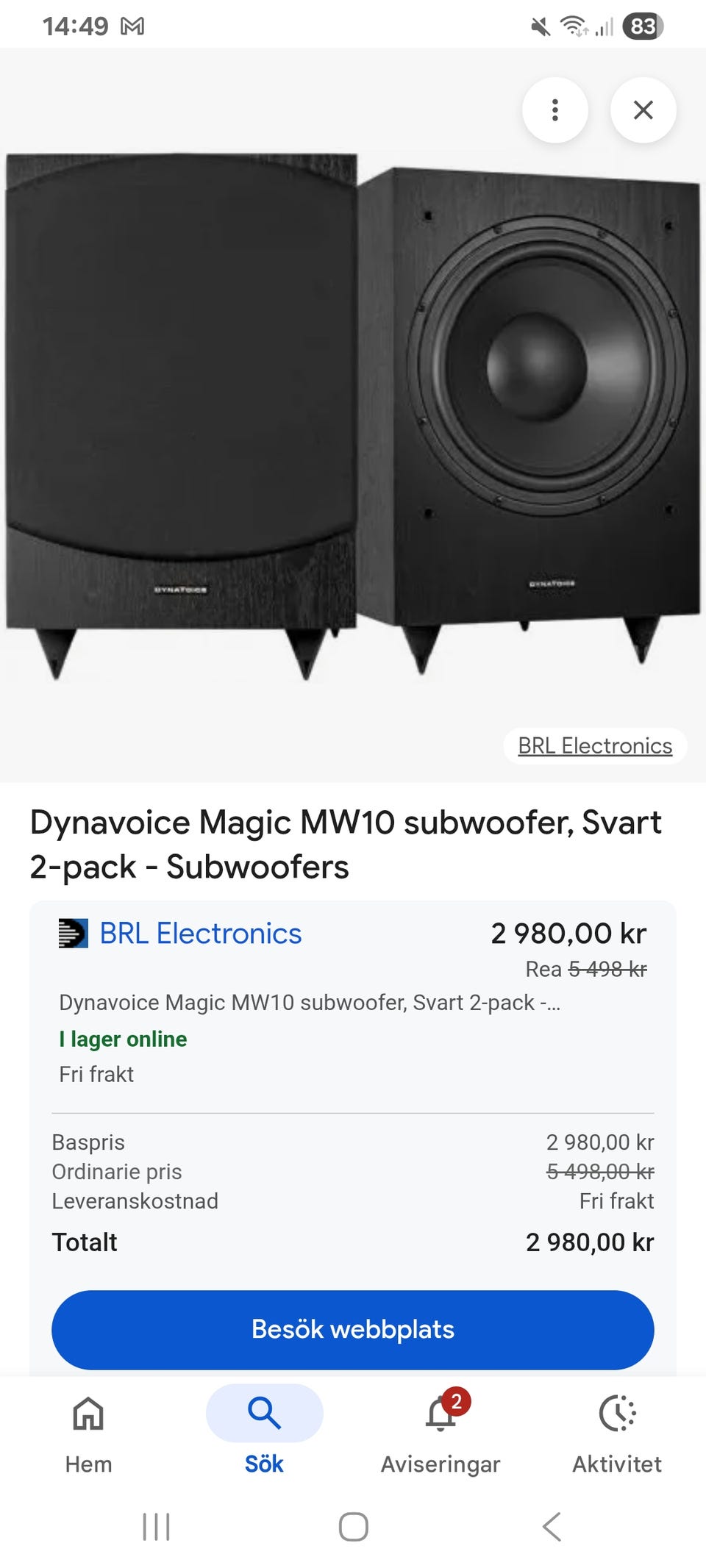Tap the truncated Dynavoice product description line
Viewport: 706px width, 1568px height.
pos(309,1003)
